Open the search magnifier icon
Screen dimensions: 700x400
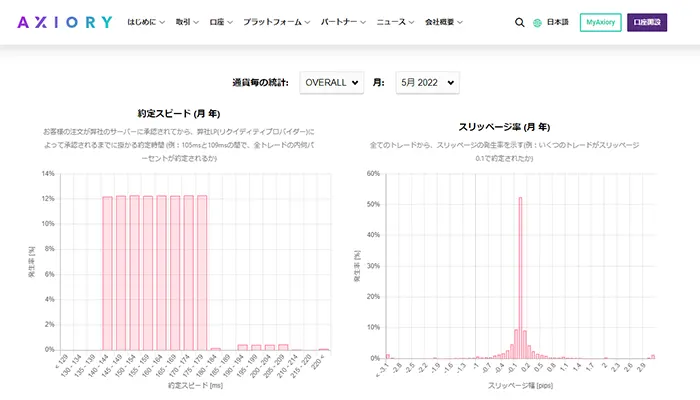(519, 22)
